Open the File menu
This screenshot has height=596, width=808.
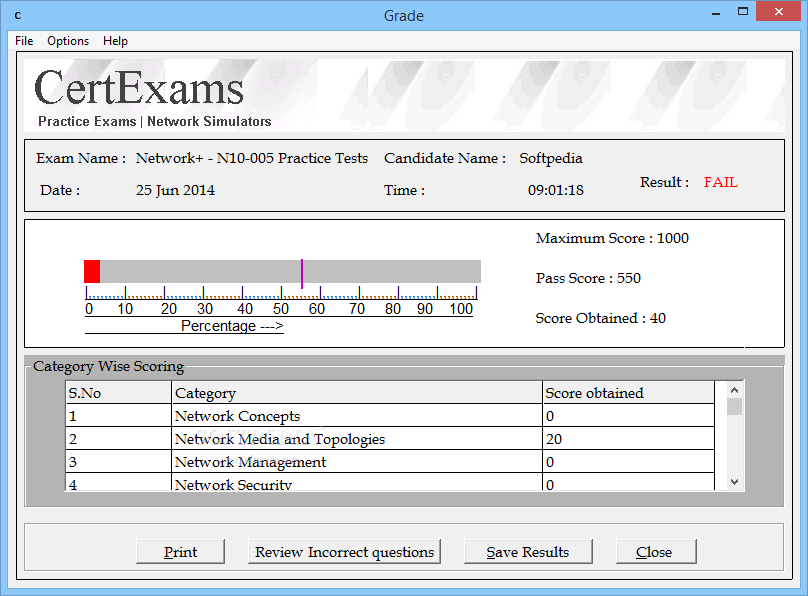(x=24, y=41)
